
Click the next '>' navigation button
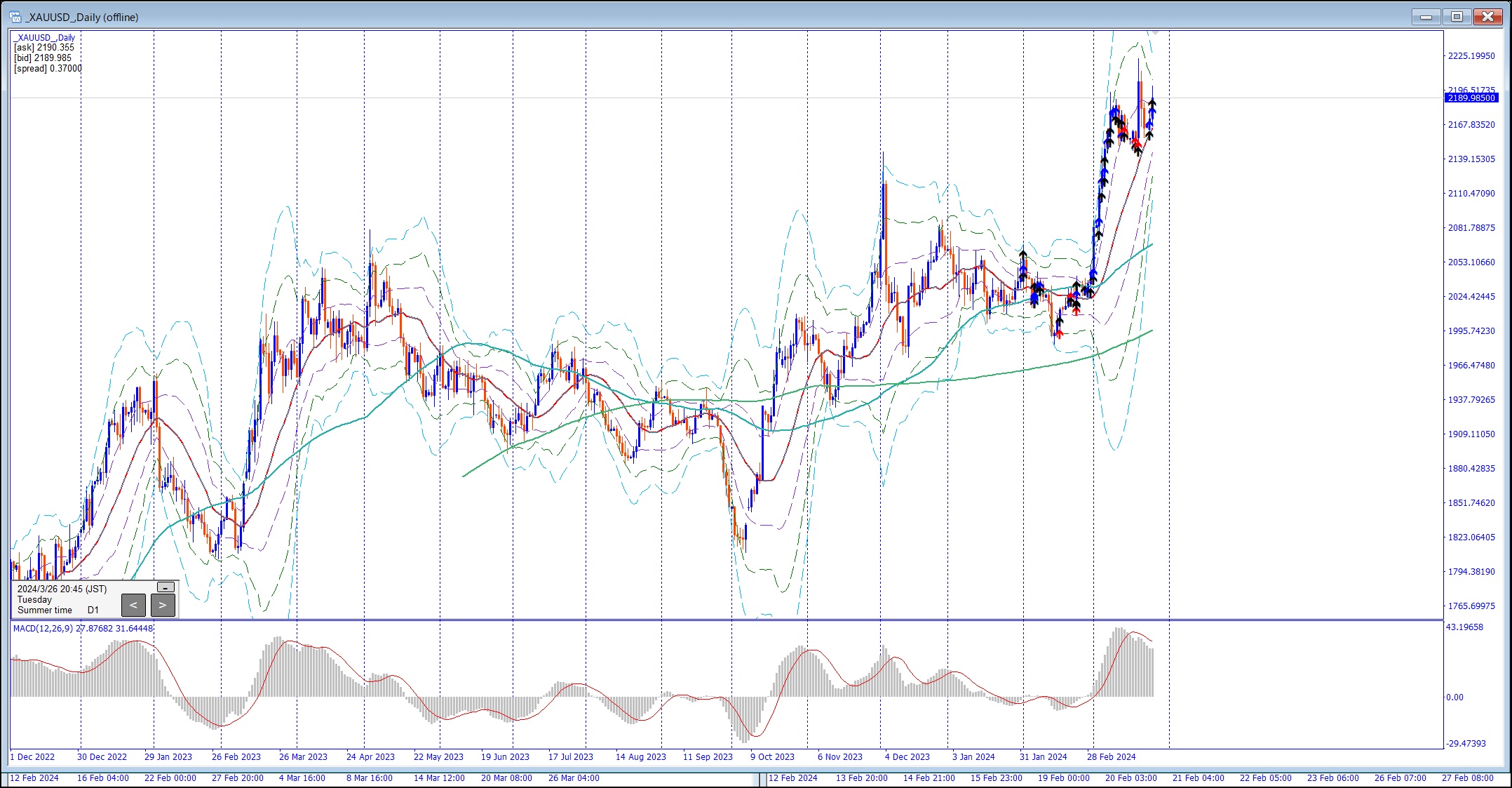point(163,605)
